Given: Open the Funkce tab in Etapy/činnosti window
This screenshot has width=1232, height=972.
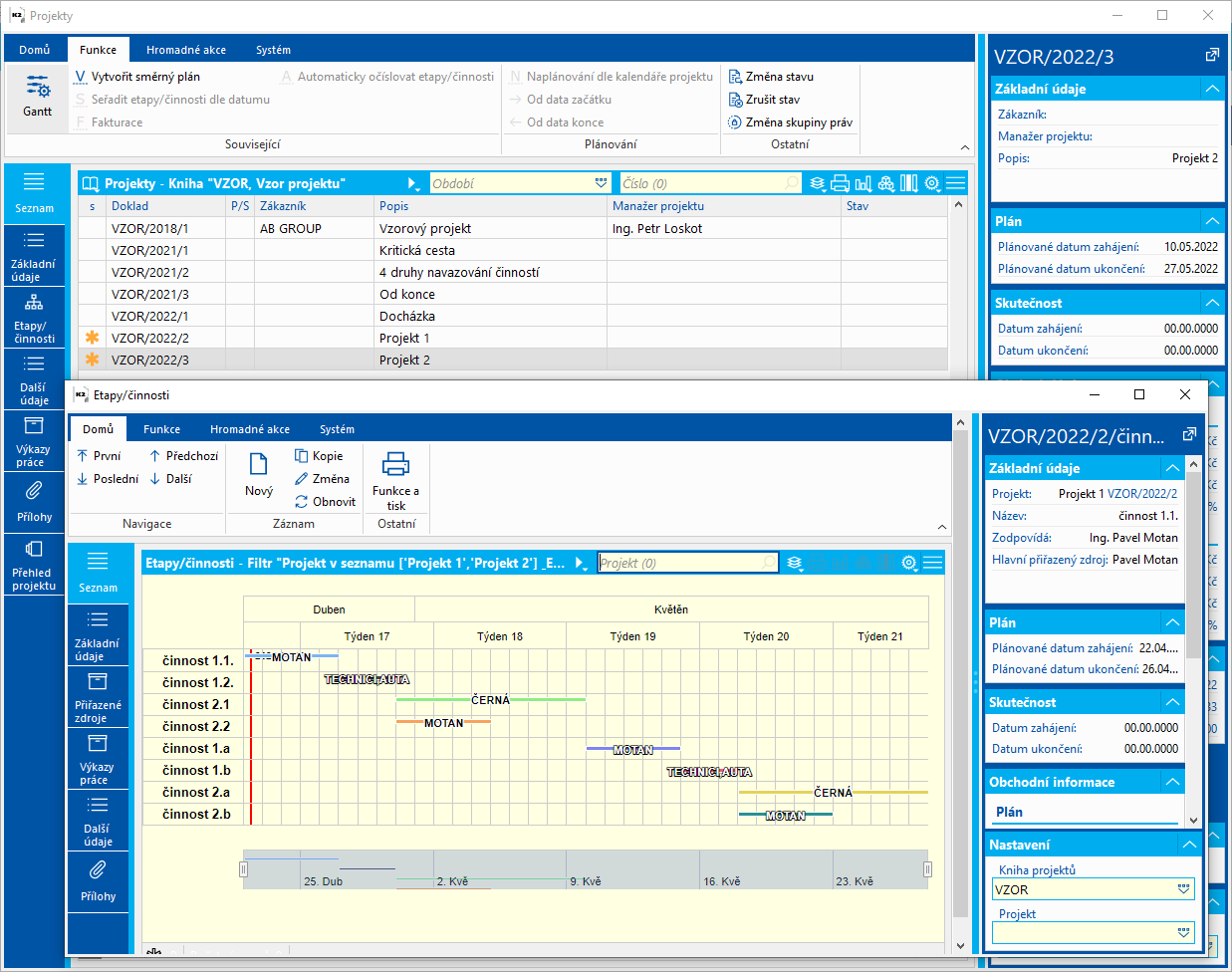Looking at the screenshot, I should click(x=161, y=429).
